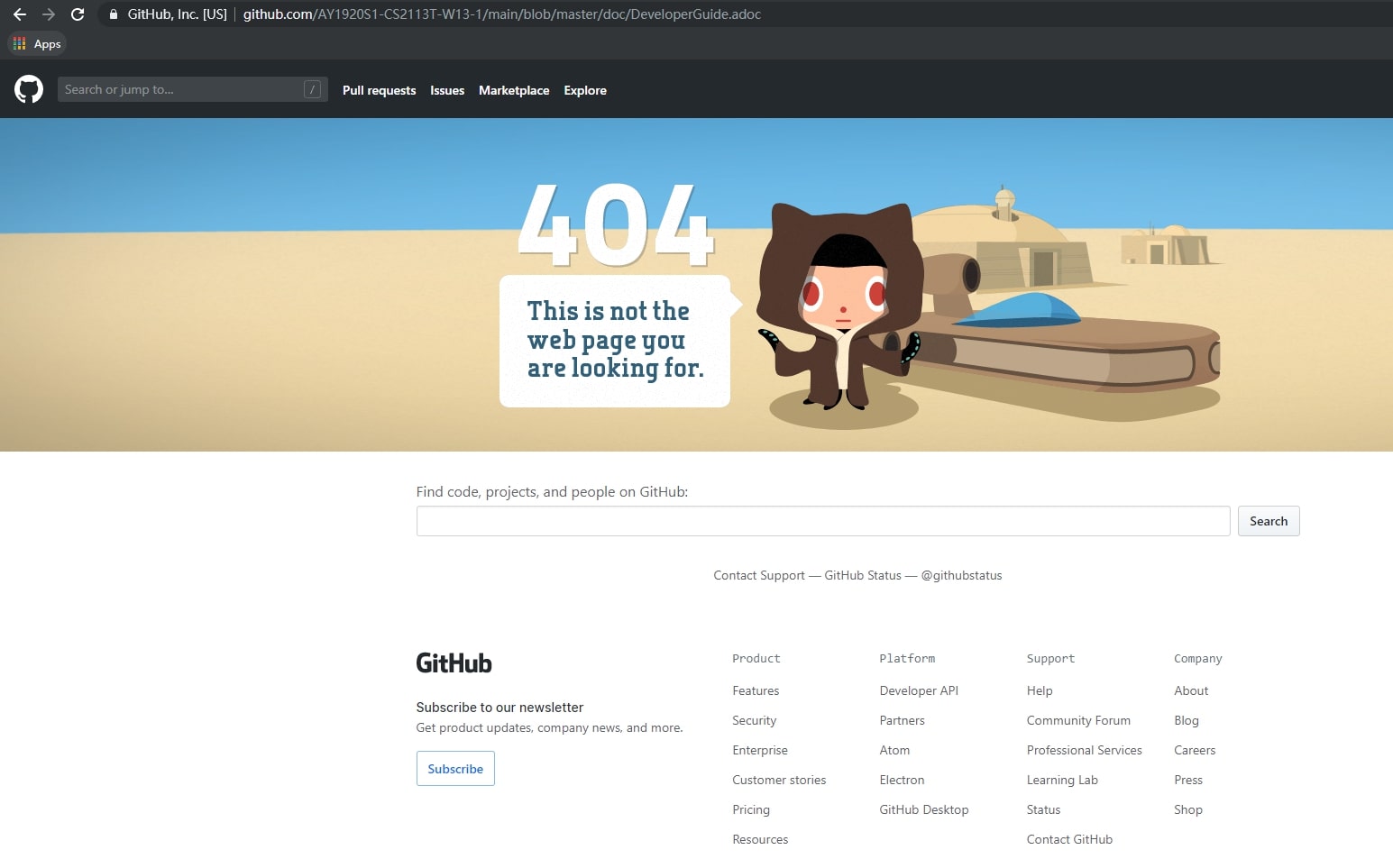This screenshot has width=1393, height=868.
Task: Click the 'Find code, projects' search box
Action: 823,521
